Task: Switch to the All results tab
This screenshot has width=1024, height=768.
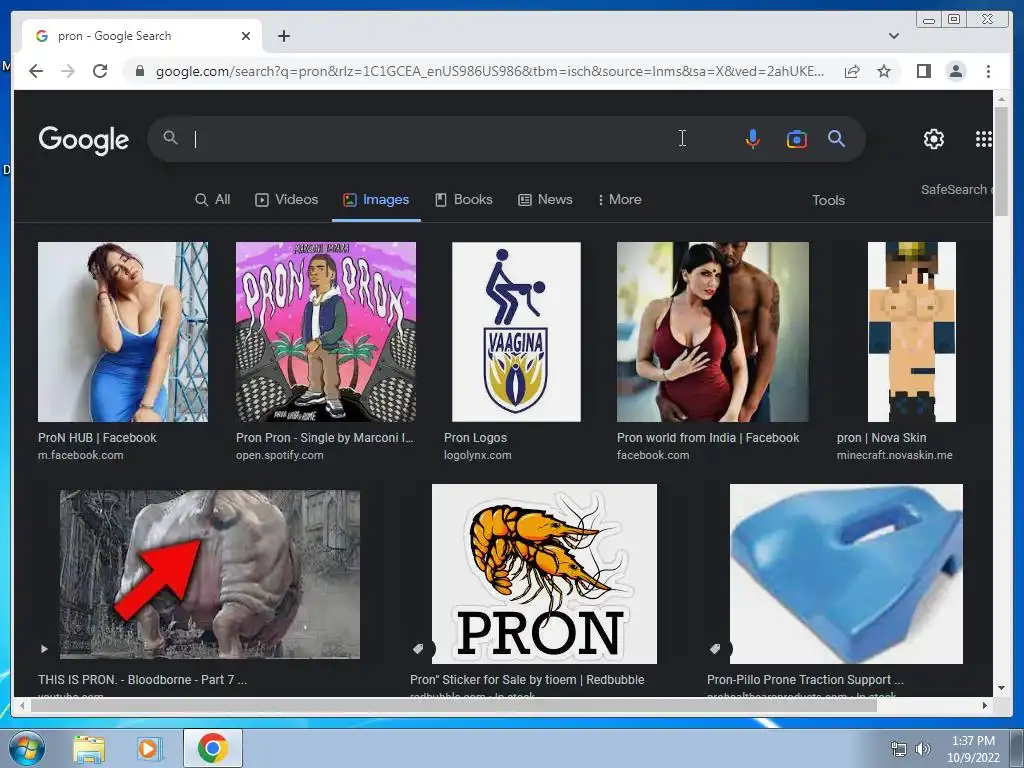Action: tap(213, 200)
